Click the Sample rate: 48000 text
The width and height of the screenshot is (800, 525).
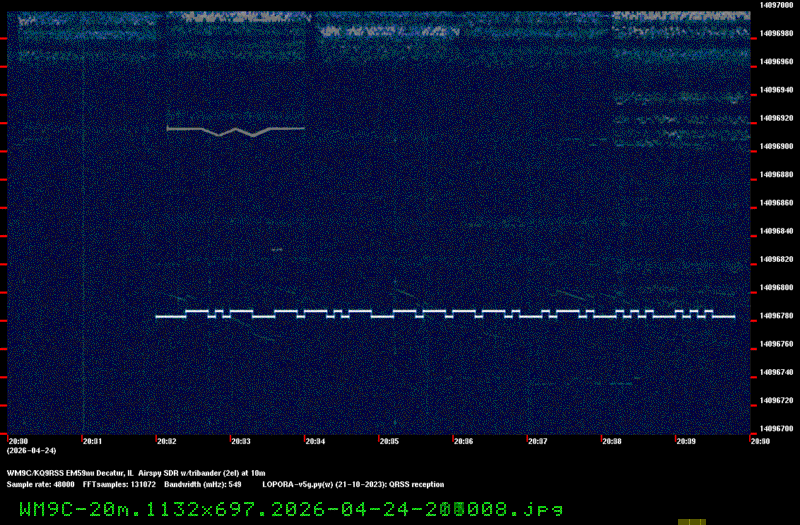[40, 485]
